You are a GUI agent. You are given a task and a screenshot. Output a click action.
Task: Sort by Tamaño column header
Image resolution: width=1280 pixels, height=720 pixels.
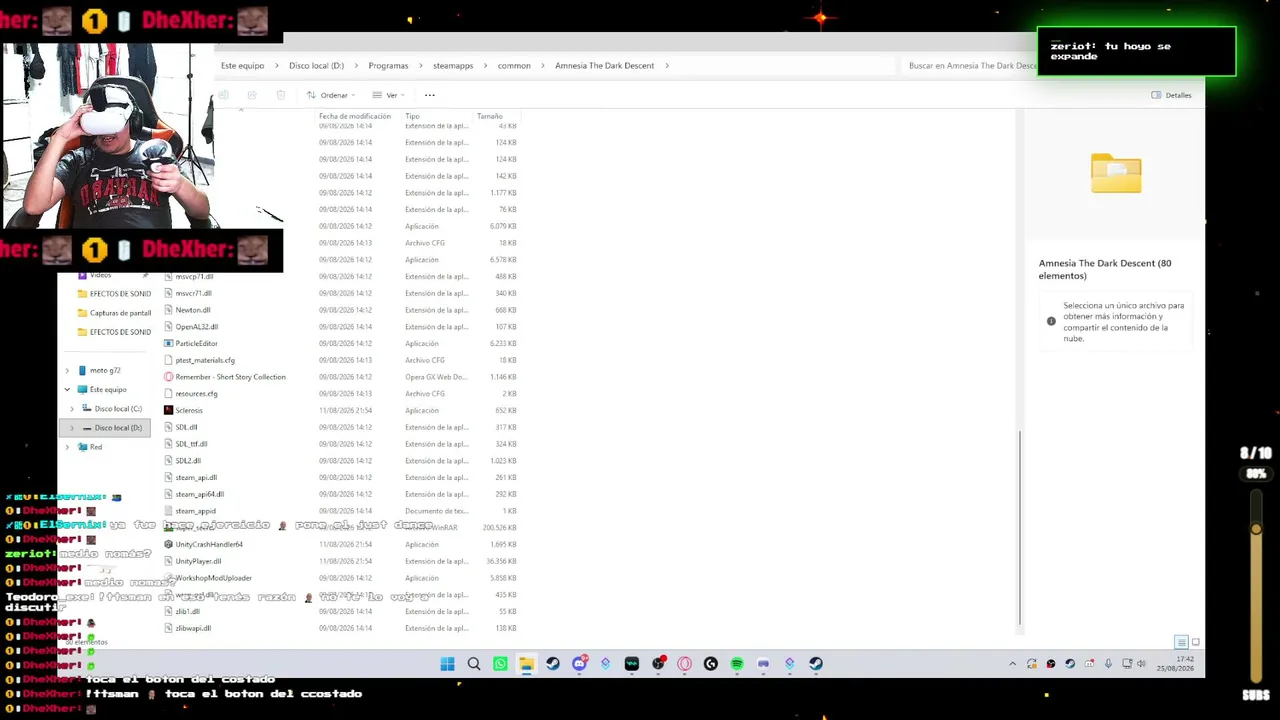(489, 116)
